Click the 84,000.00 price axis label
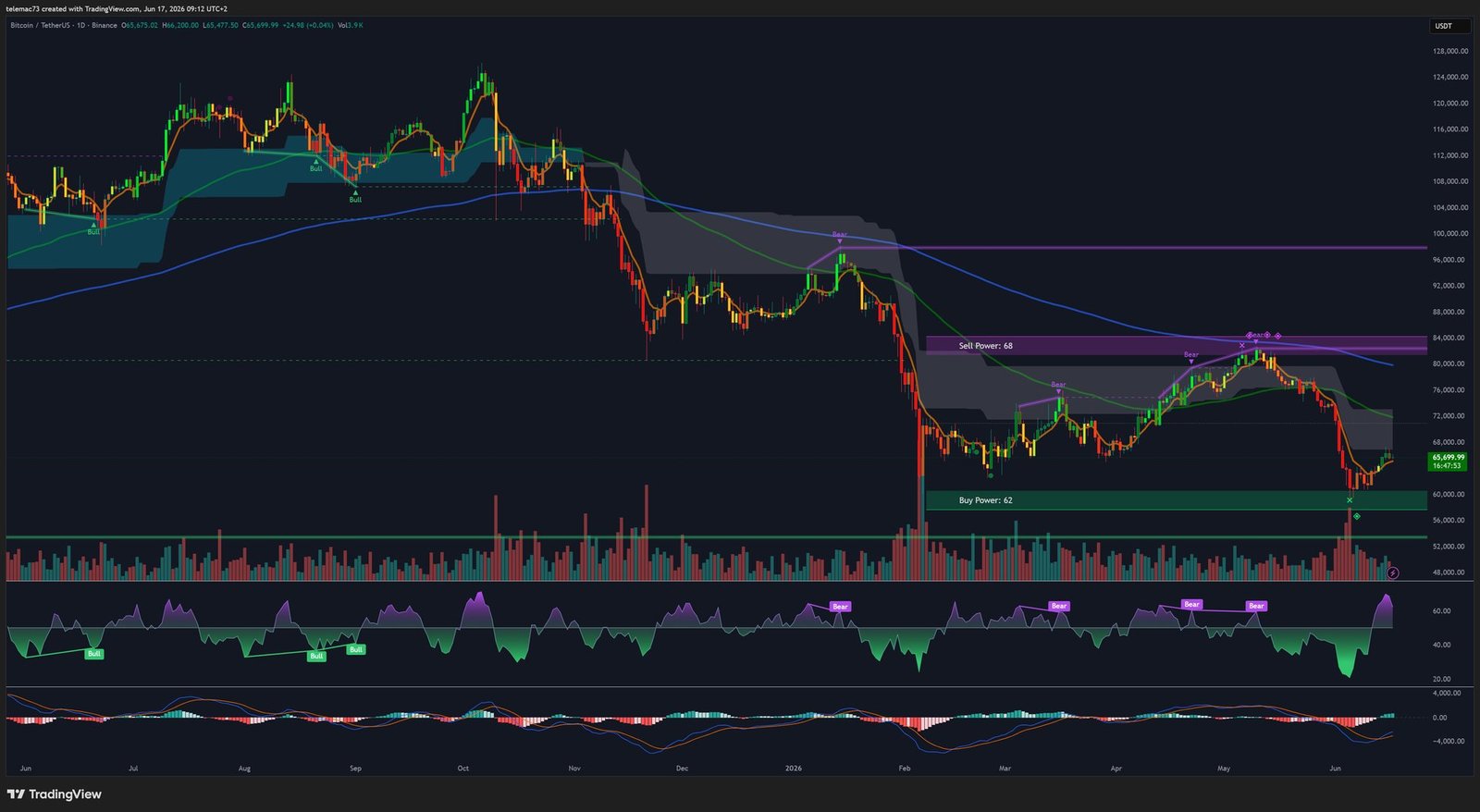 tap(1450, 338)
